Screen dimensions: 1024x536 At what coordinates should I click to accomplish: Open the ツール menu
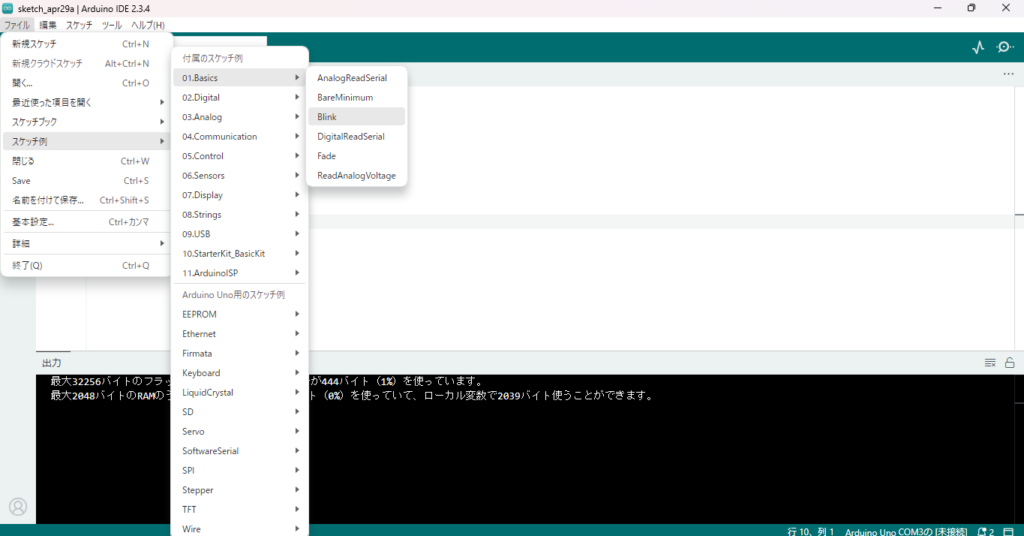pyautogui.click(x=112, y=25)
